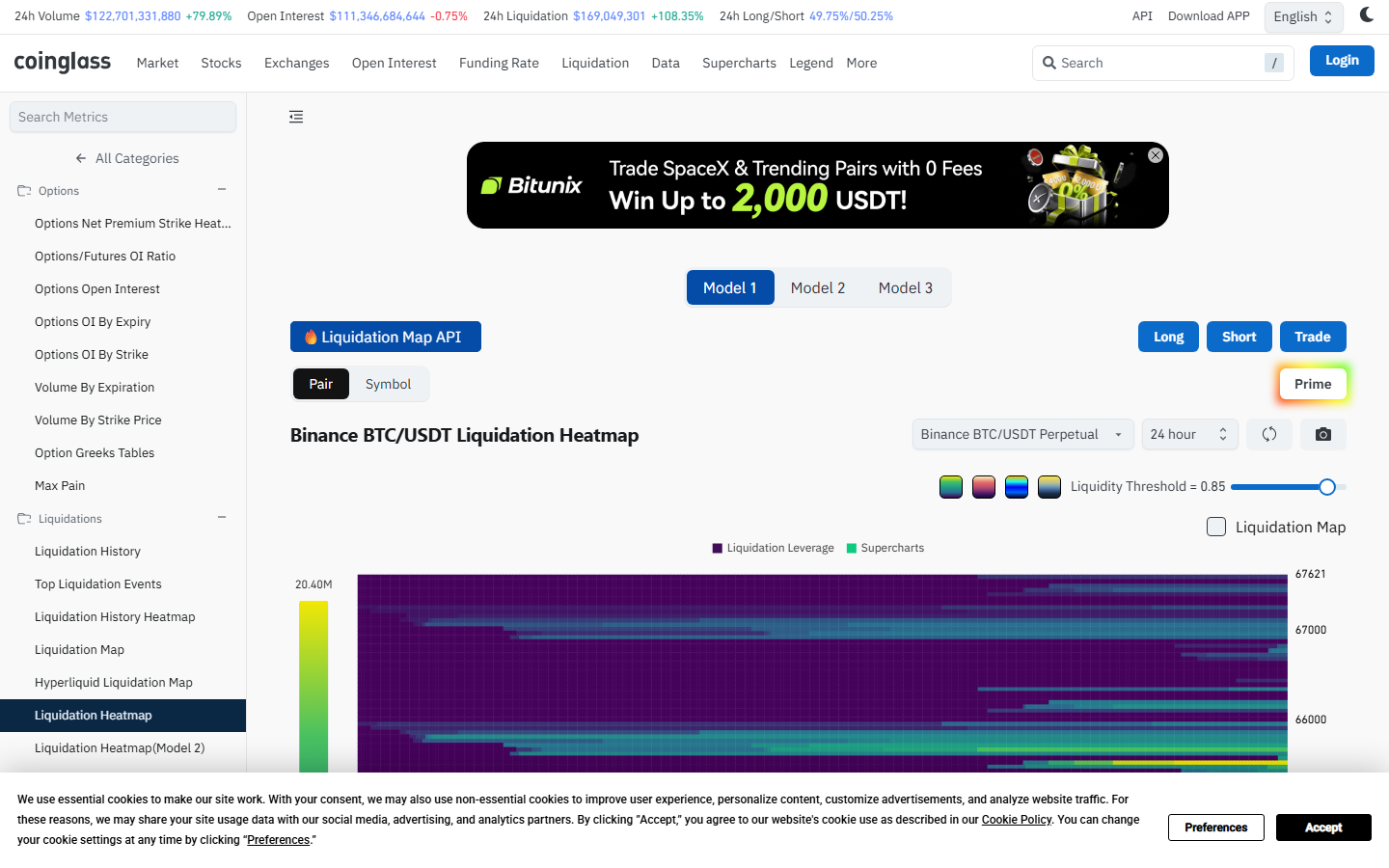The image size is (1389, 868).
Task: Open Liquidation Heatmap(Model 2) sidebar item
Action: 120,748
